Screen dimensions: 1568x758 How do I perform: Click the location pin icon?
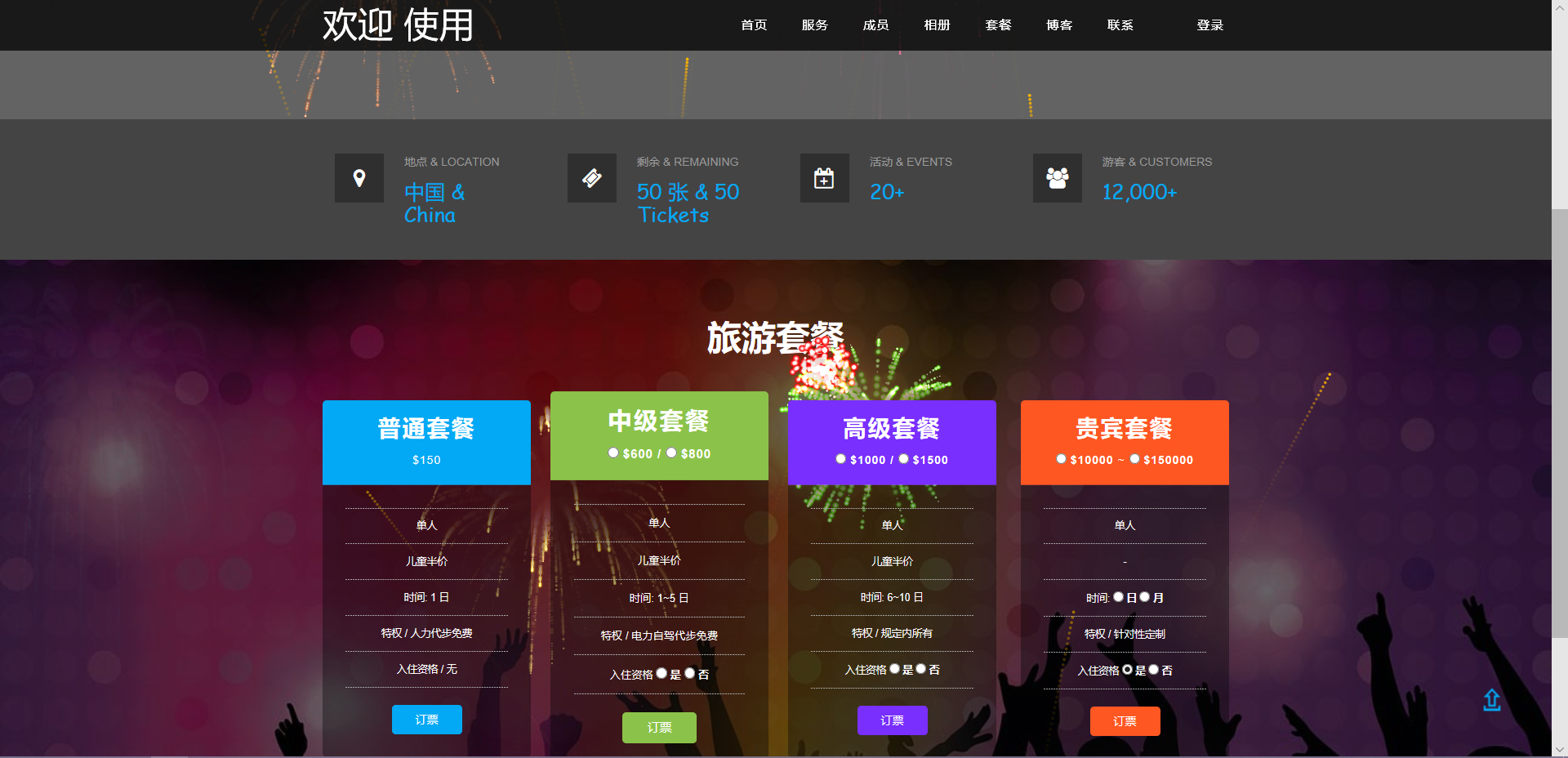click(359, 178)
